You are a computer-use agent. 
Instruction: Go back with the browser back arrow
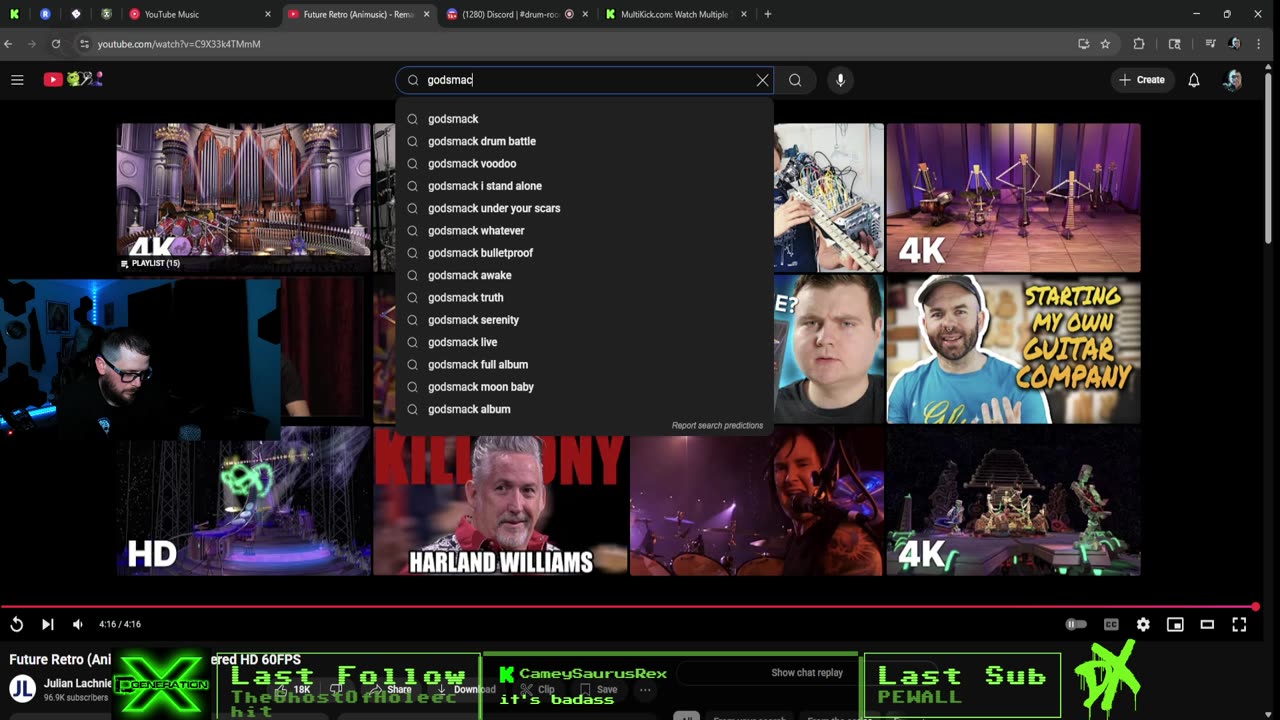pyautogui.click(x=8, y=44)
